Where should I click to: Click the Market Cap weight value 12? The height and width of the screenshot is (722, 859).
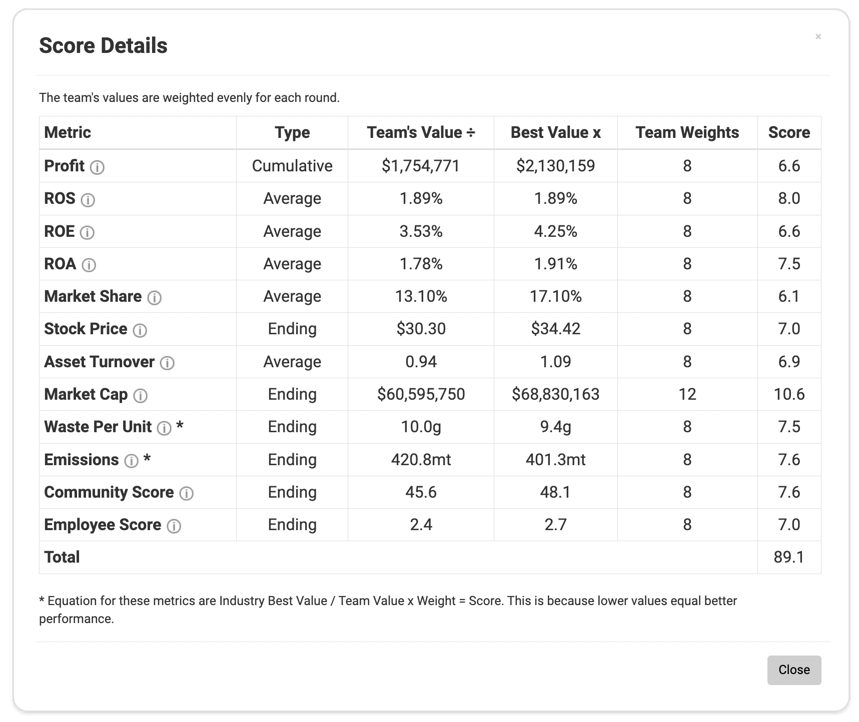(x=687, y=394)
